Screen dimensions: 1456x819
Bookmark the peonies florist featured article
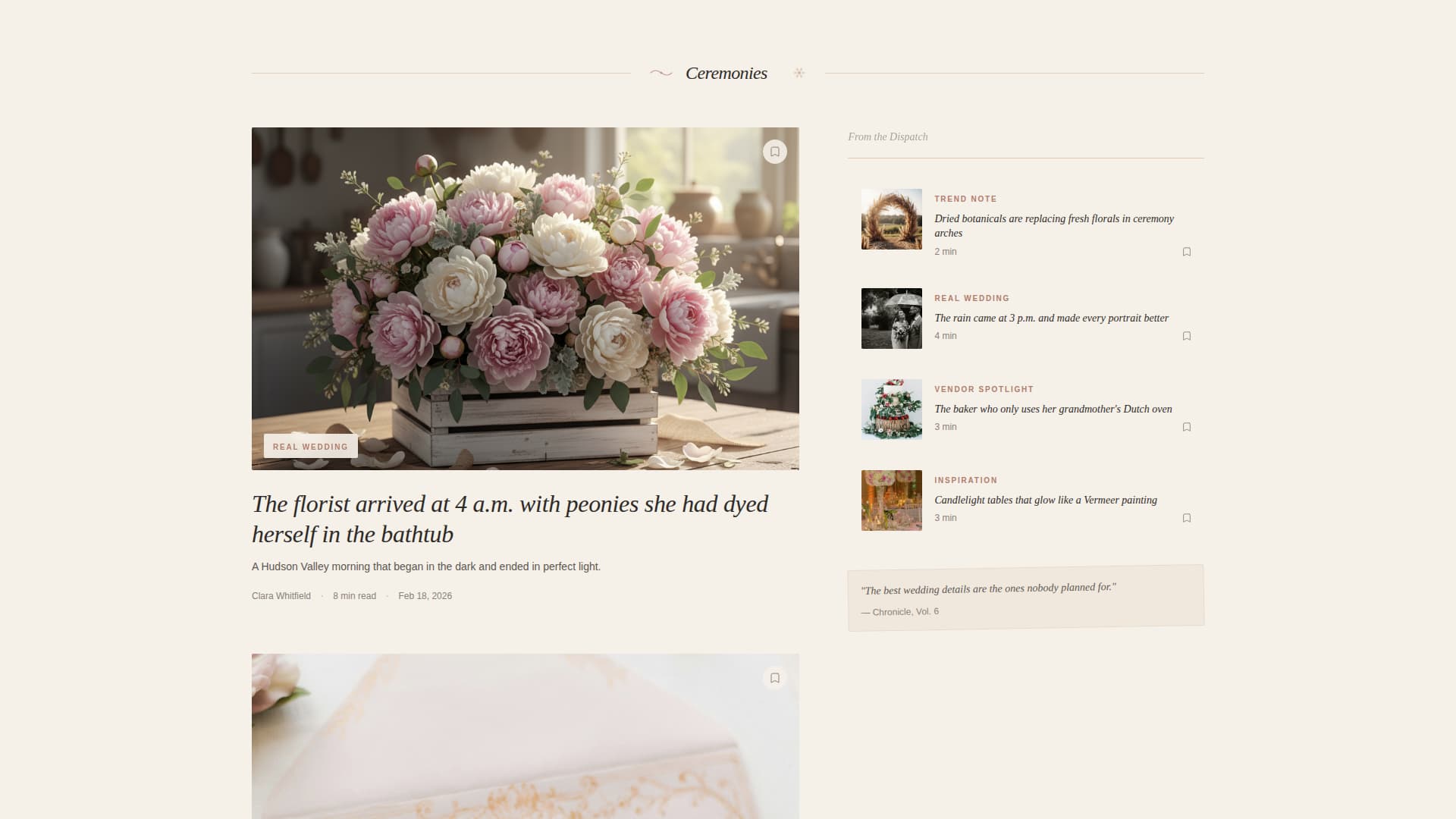click(x=774, y=152)
